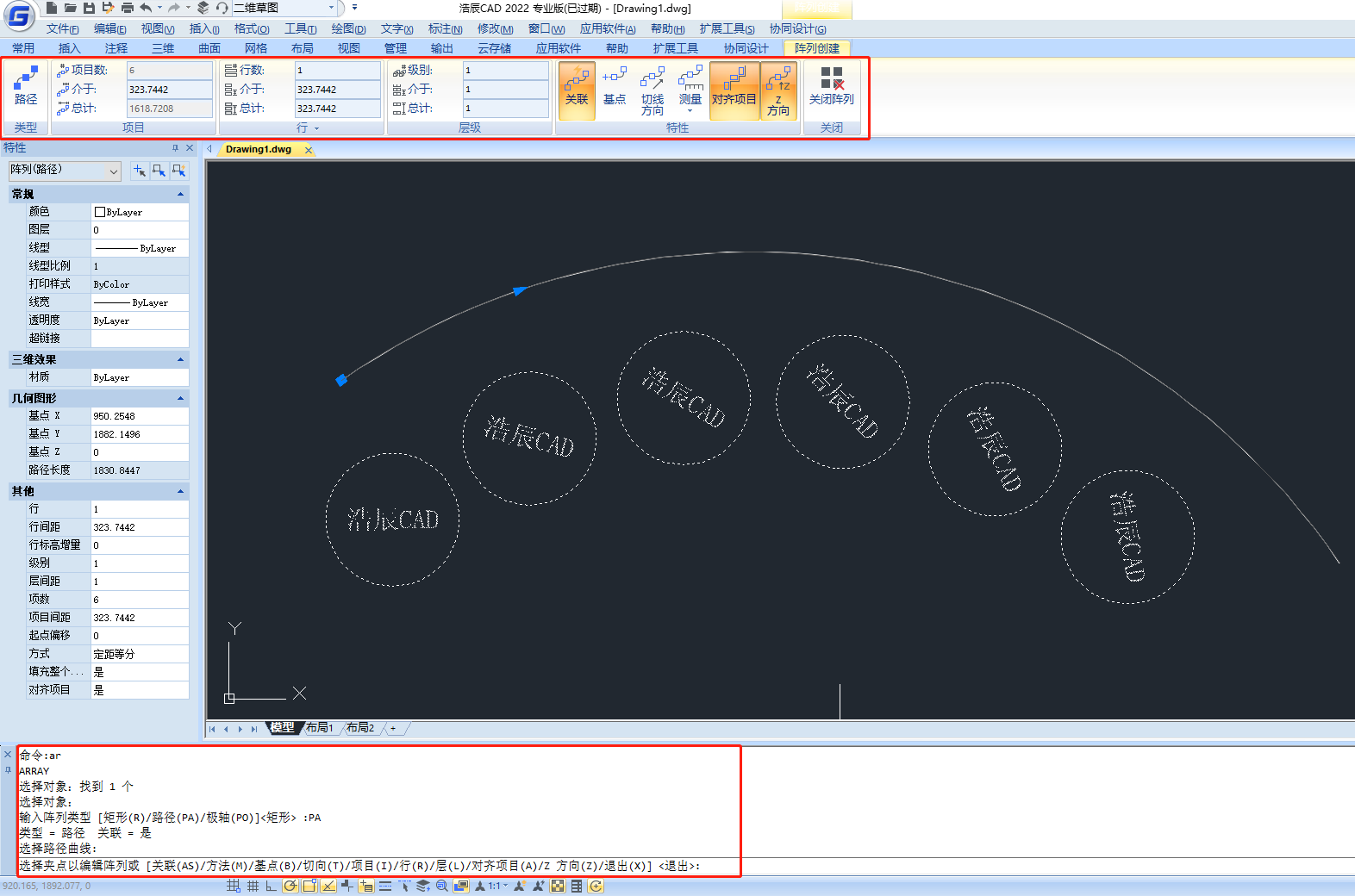Viewport: 1355px width, 896px height.
Task: Collapse the 常规 properties section
Action: (180, 194)
